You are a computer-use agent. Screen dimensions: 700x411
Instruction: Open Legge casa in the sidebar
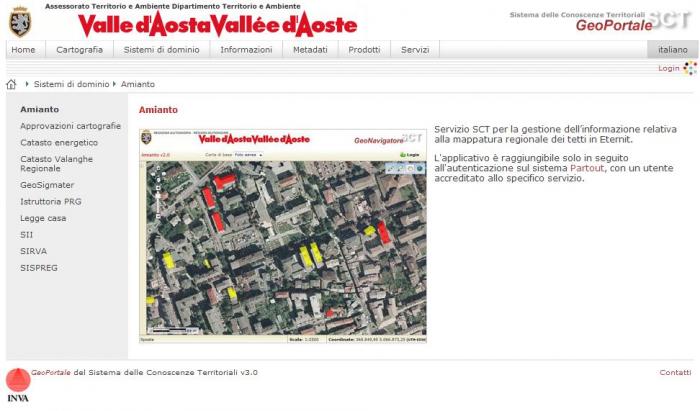(43, 218)
